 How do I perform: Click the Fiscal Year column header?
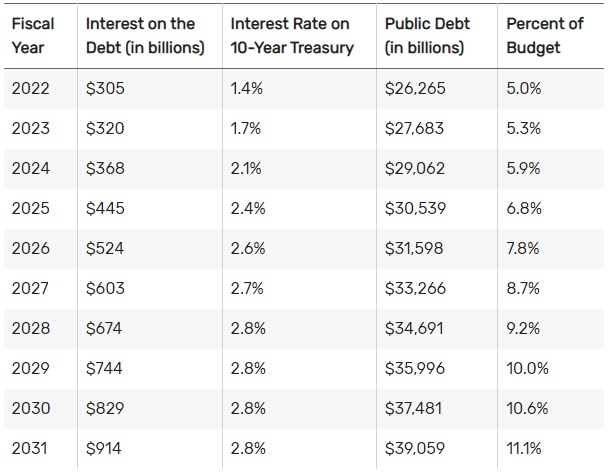[x=33, y=35]
